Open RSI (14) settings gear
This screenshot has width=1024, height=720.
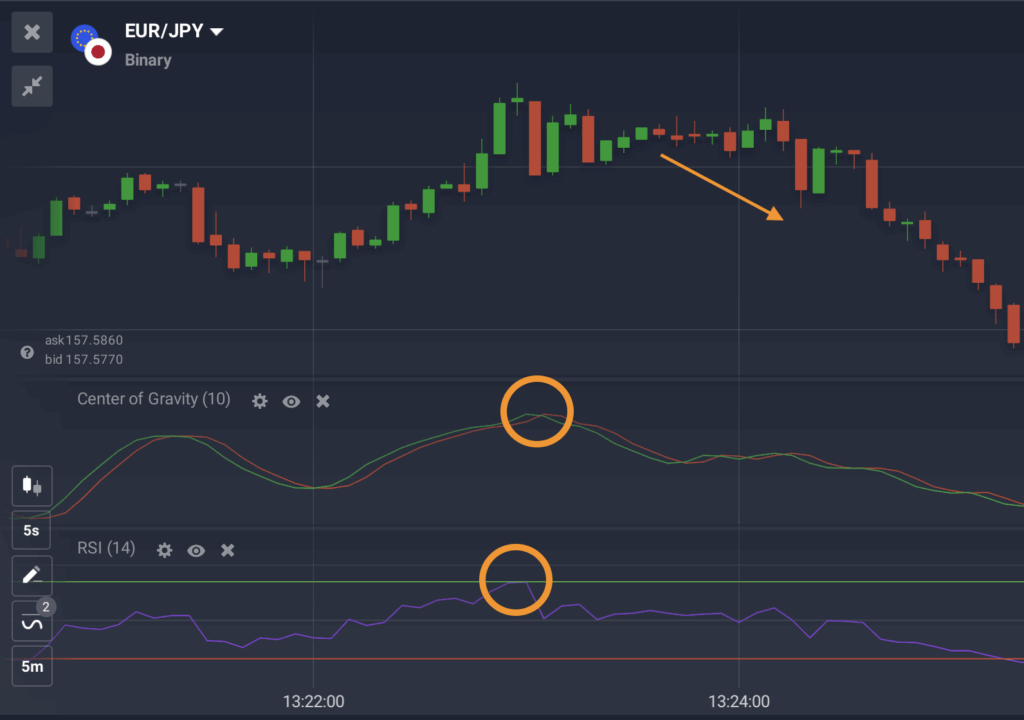pos(165,550)
